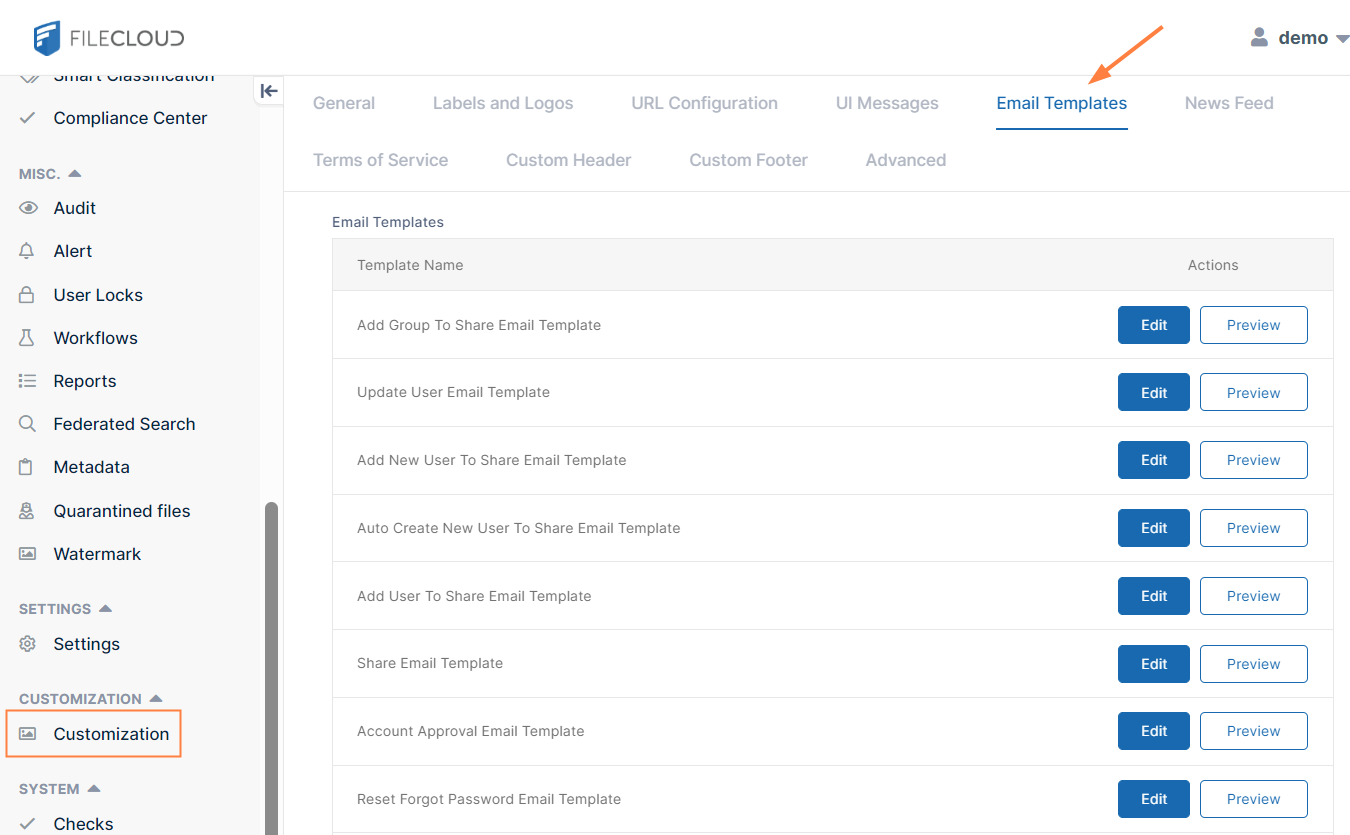Open Customization in the sidebar

click(111, 734)
